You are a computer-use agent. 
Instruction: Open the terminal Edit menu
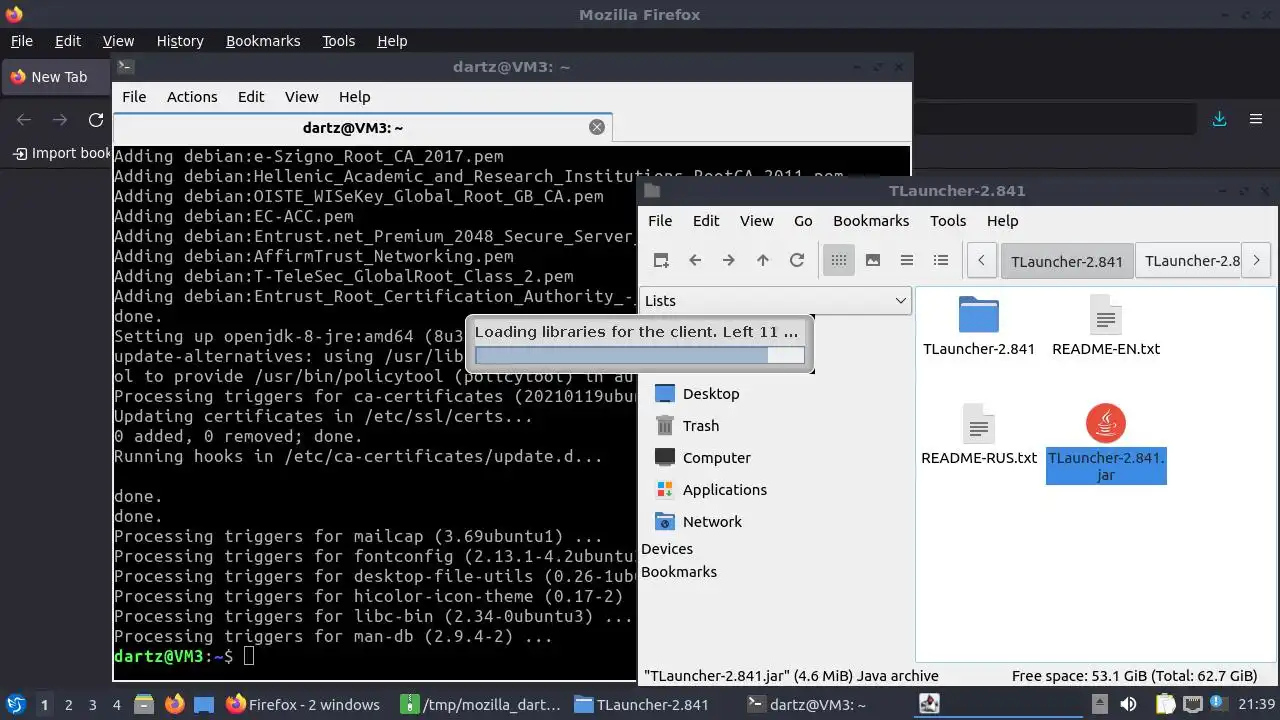coord(251,97)
